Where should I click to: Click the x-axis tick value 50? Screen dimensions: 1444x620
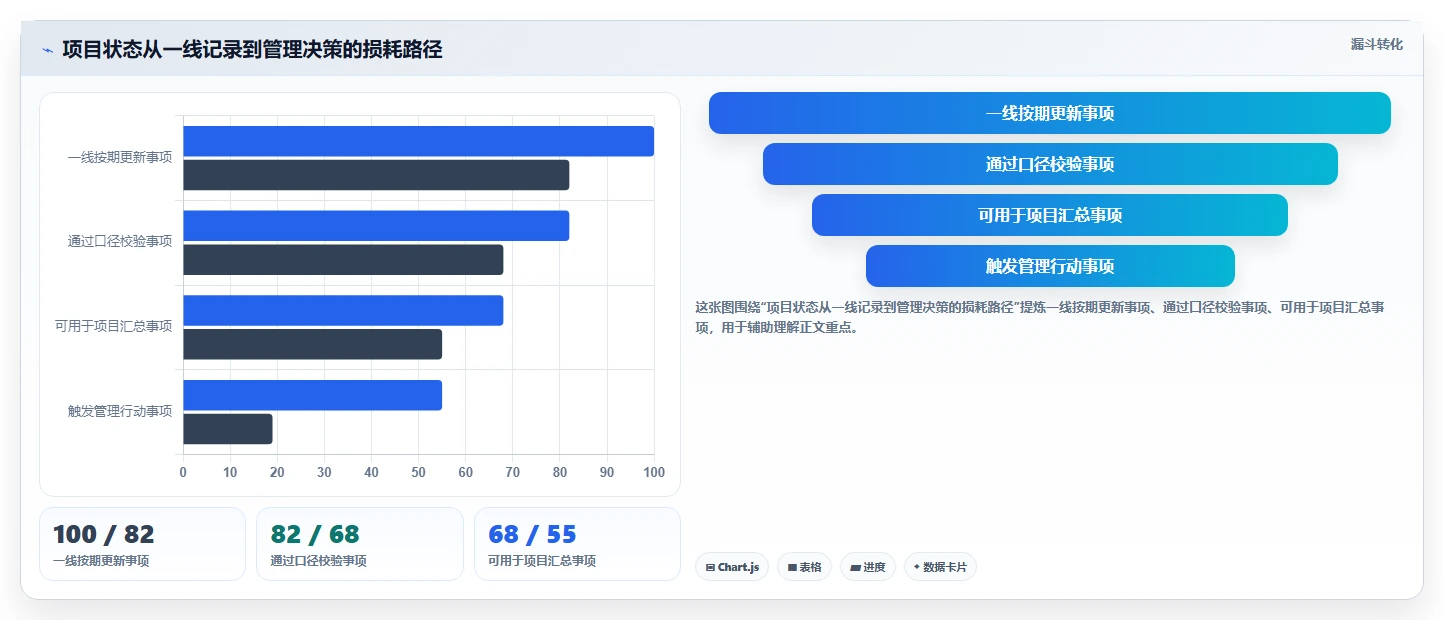point(418,472)
